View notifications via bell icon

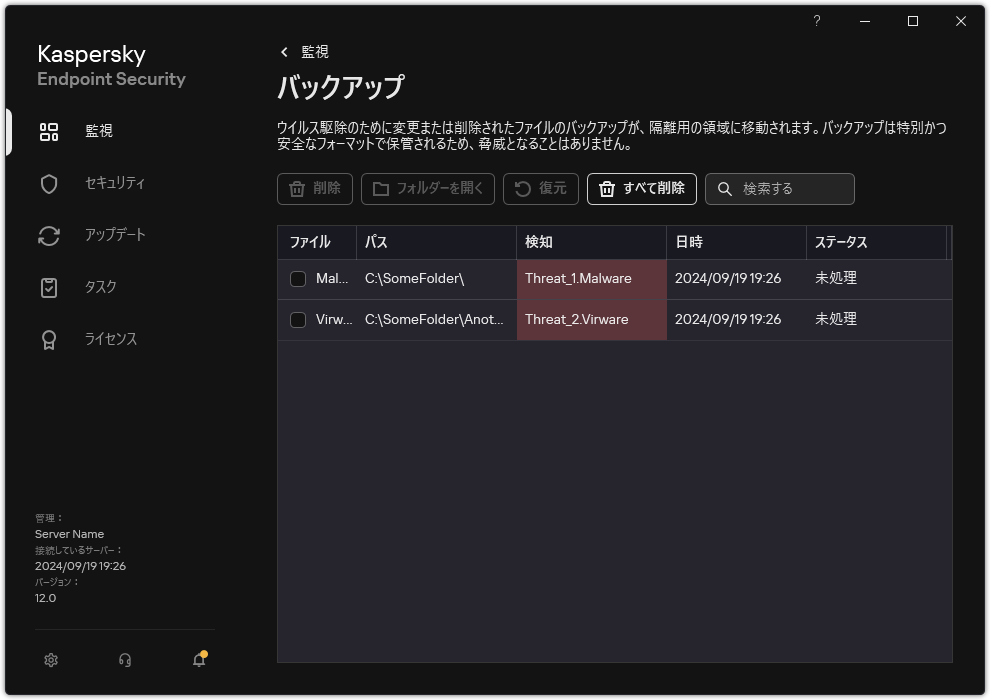198,660
